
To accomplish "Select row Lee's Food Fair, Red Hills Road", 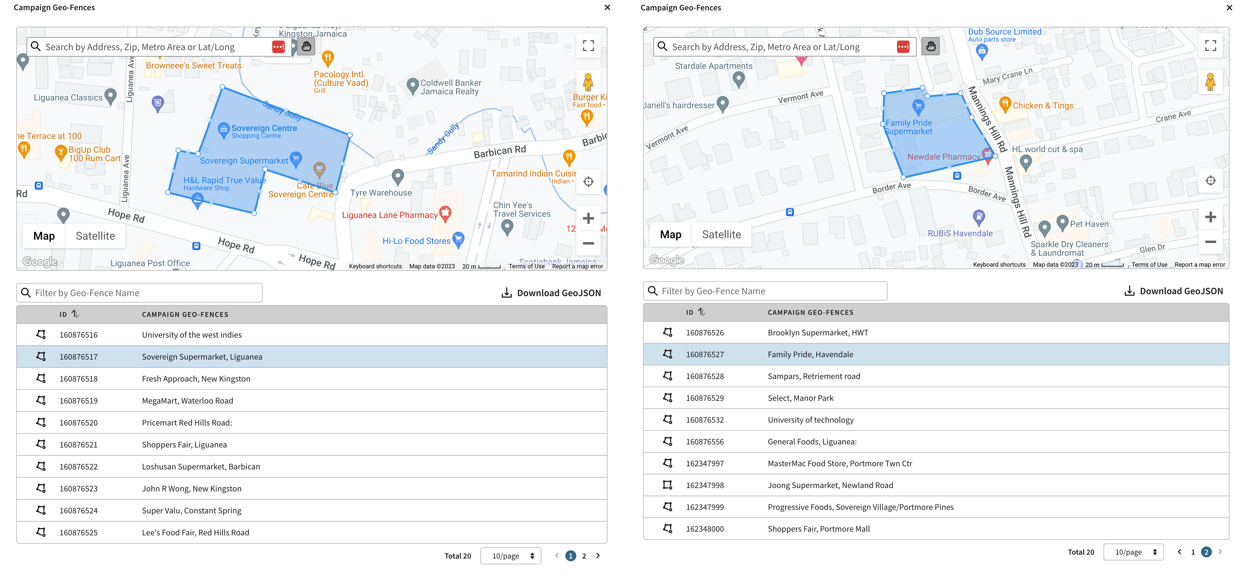I will (x=312, y=533).
